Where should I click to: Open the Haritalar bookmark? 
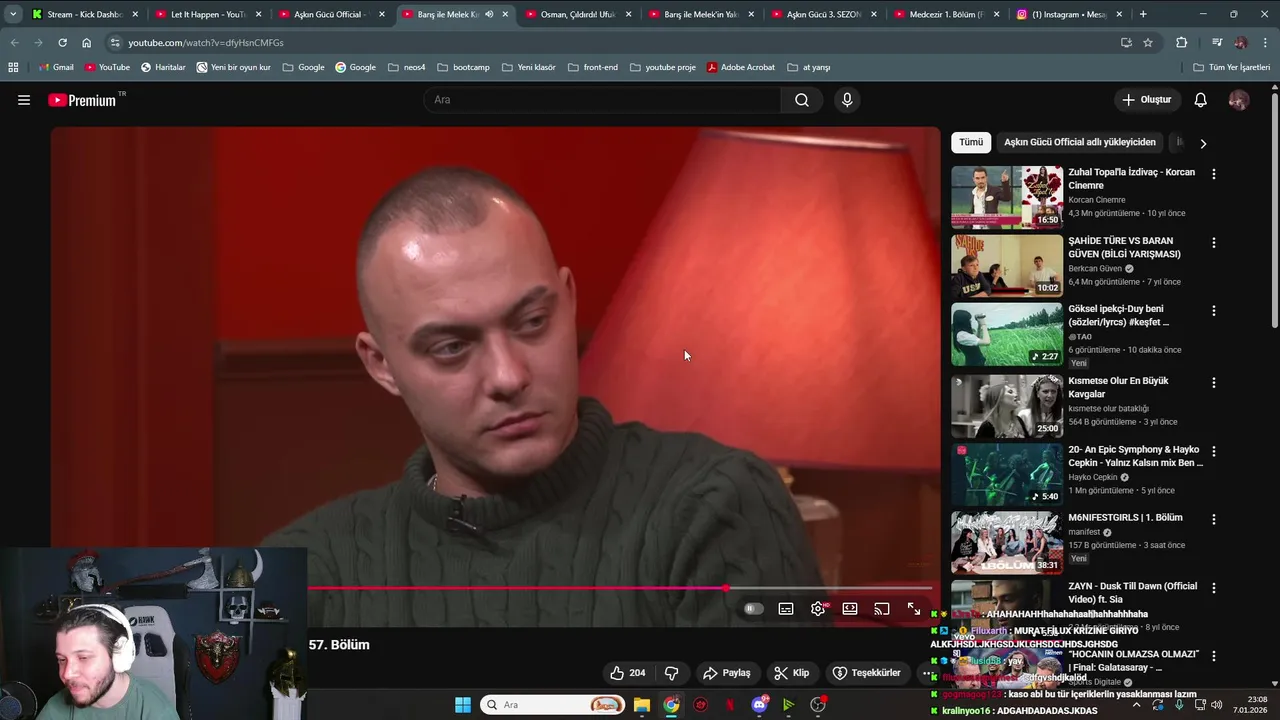click(163, 67)
